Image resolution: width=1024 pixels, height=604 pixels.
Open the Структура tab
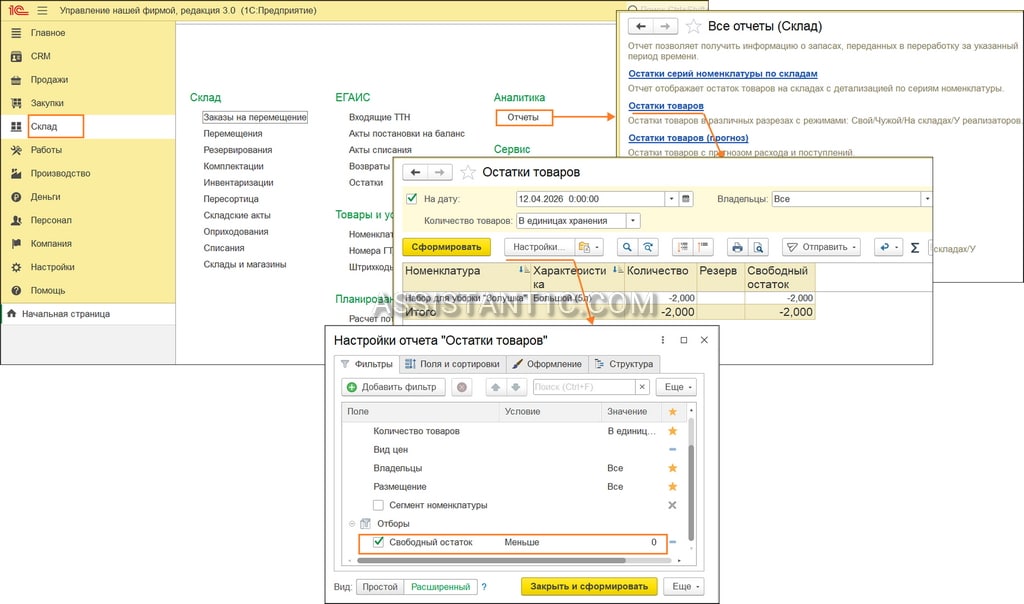[624, 364]
